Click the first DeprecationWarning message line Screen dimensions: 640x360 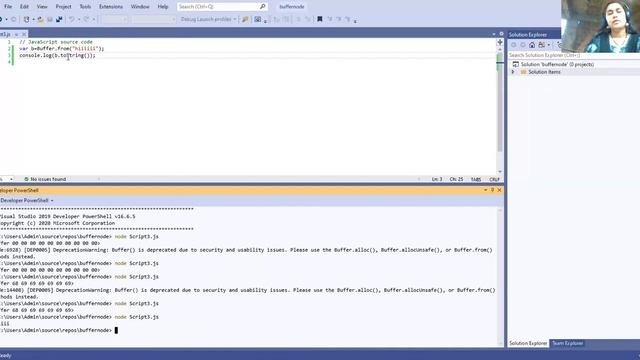pos(247,250)
